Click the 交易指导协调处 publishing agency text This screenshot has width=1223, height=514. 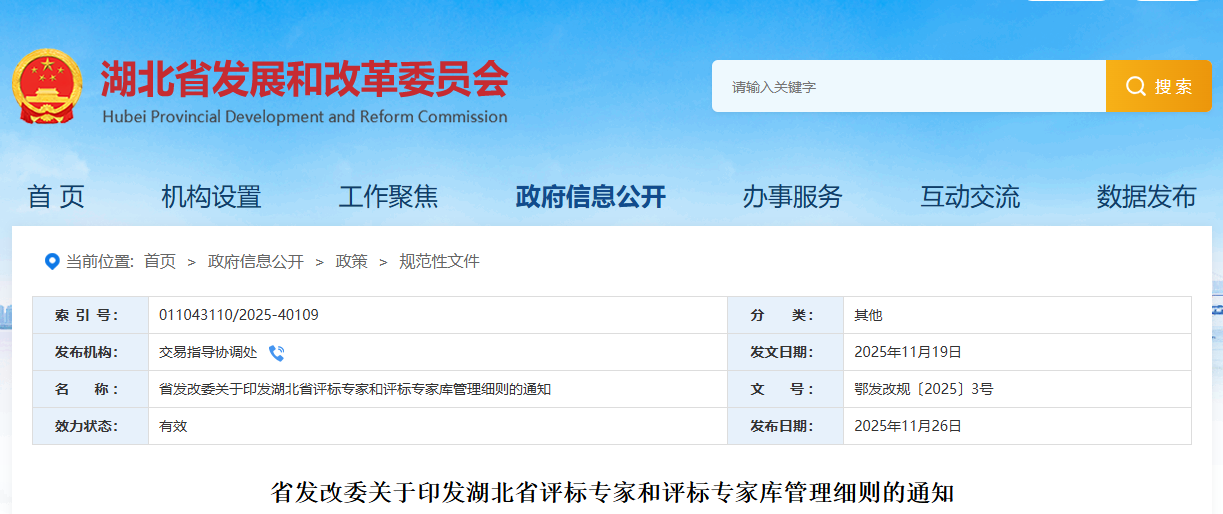click(208, 353)
